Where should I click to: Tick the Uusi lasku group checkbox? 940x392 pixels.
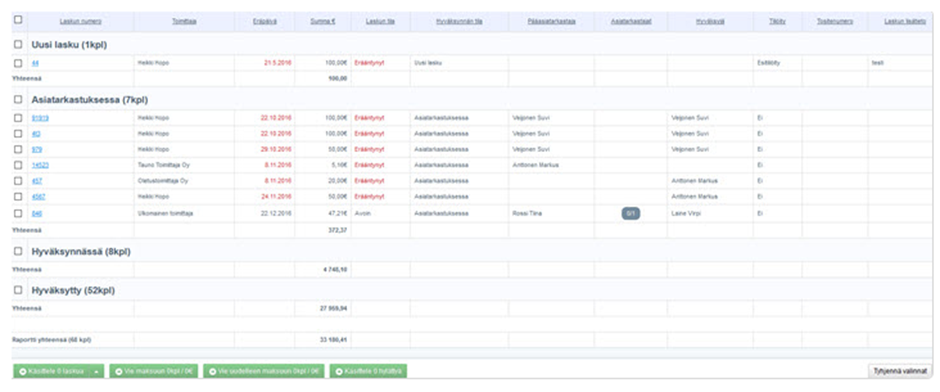(x=18, y=44)
